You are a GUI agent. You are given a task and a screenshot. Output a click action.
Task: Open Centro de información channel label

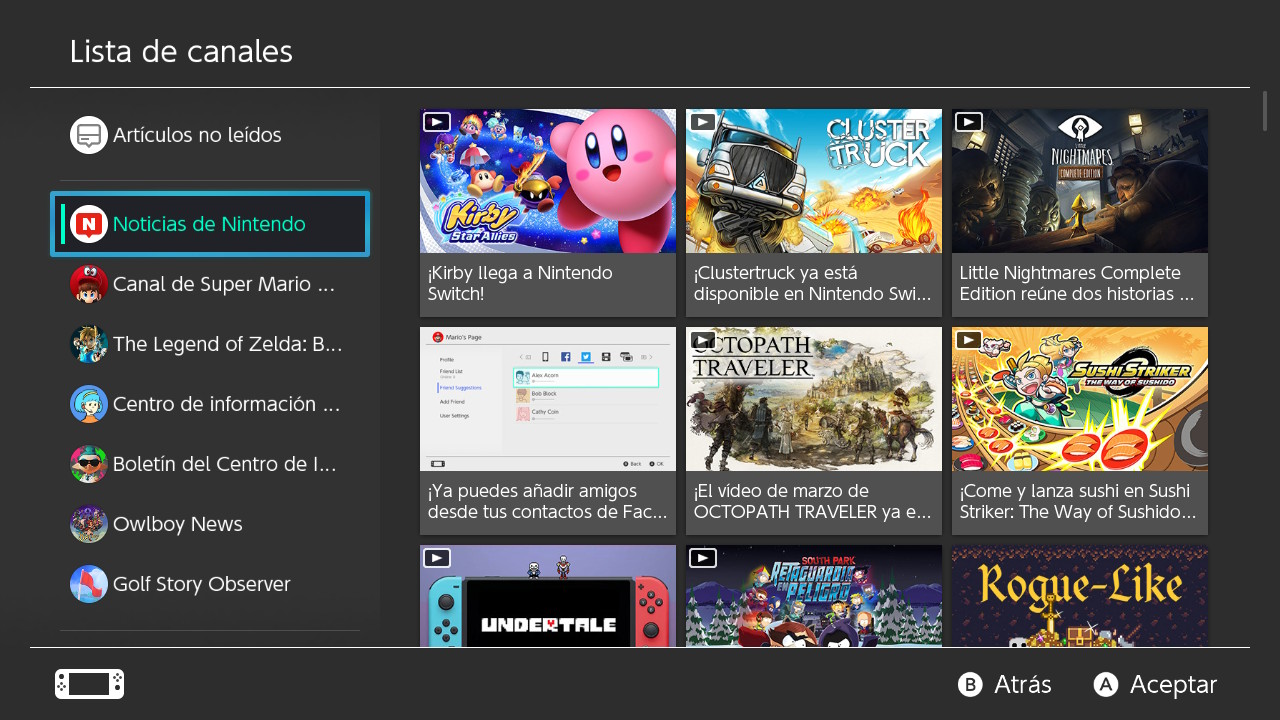click(227, 404)
